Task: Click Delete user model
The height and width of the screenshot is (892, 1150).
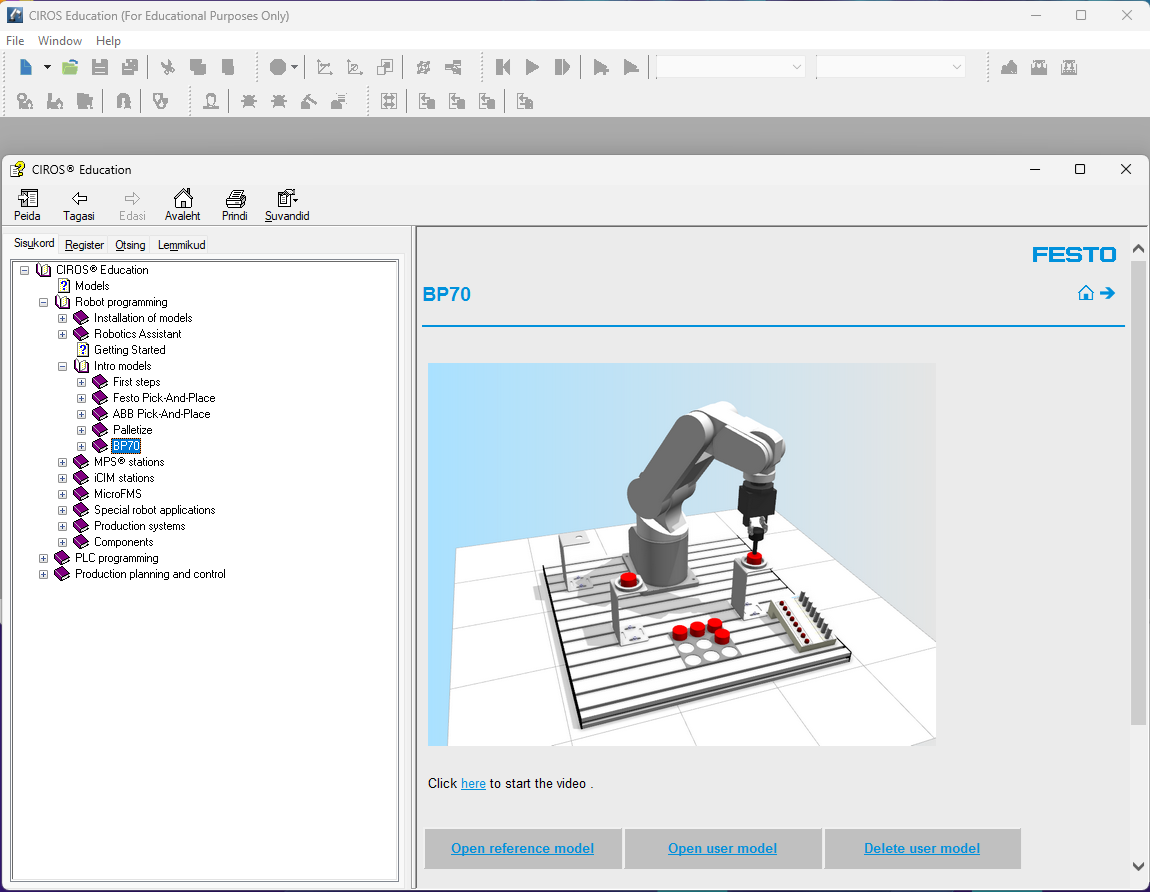Action: point(922,849)
